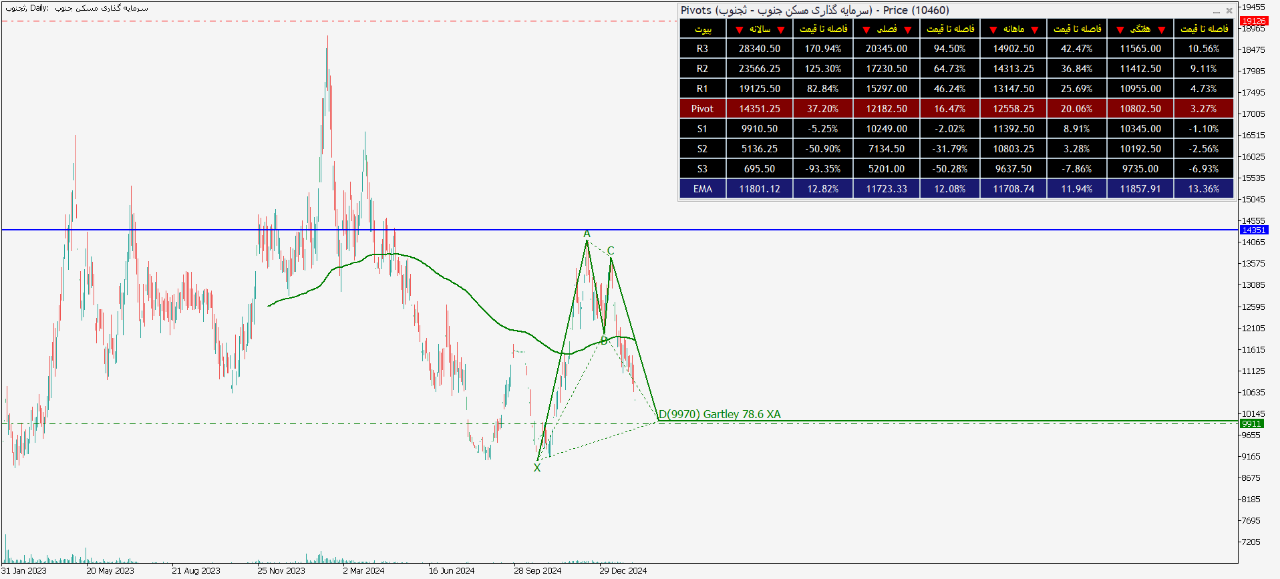Select the Pivot row label

(702, 108)
